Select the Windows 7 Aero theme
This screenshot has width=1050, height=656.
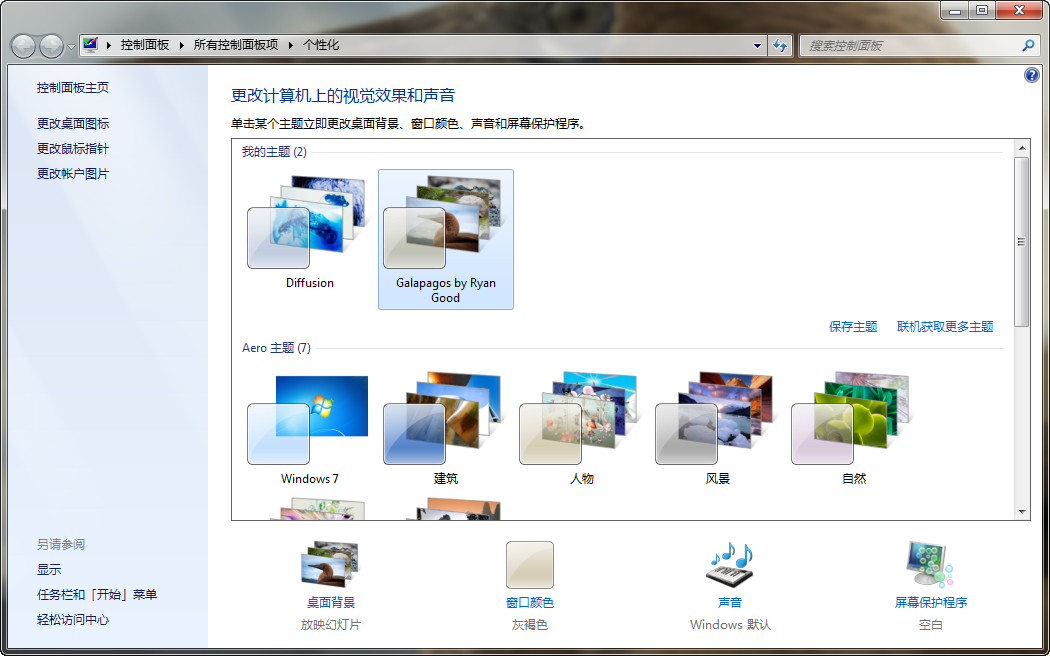(x=309, y=420)
